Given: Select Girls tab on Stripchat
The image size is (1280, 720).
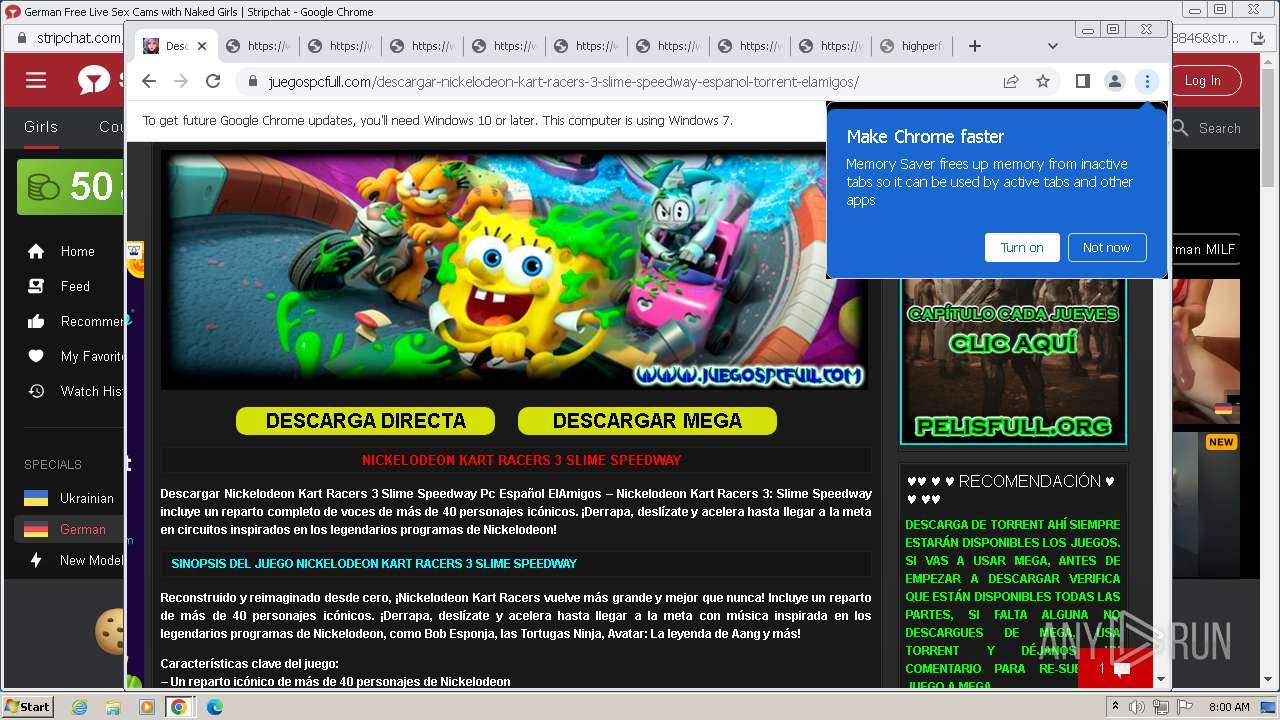Looking at the screenshot, I should (x=41, y=127).
